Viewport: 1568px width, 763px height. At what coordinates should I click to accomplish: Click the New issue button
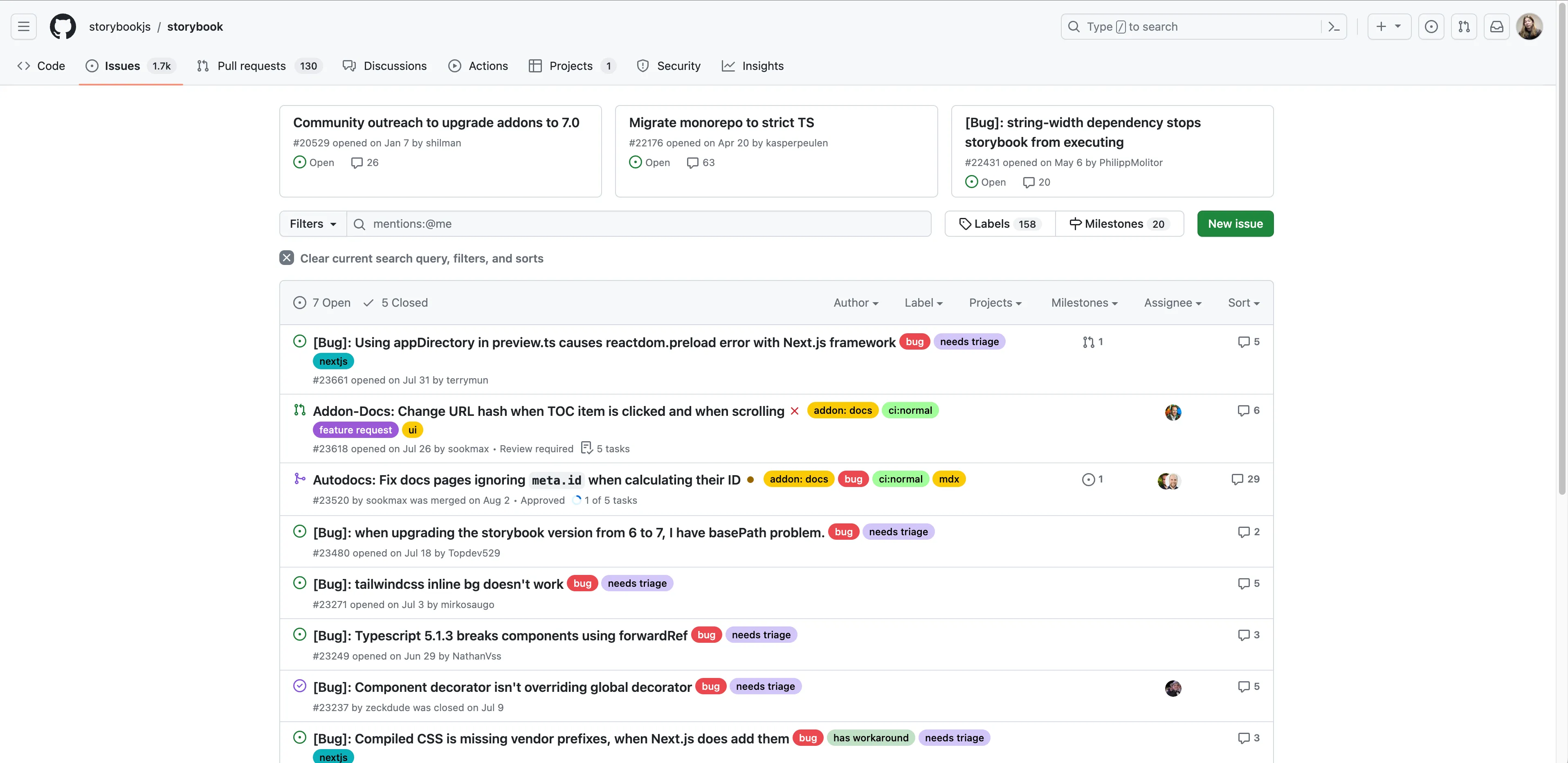[1234, 224]
